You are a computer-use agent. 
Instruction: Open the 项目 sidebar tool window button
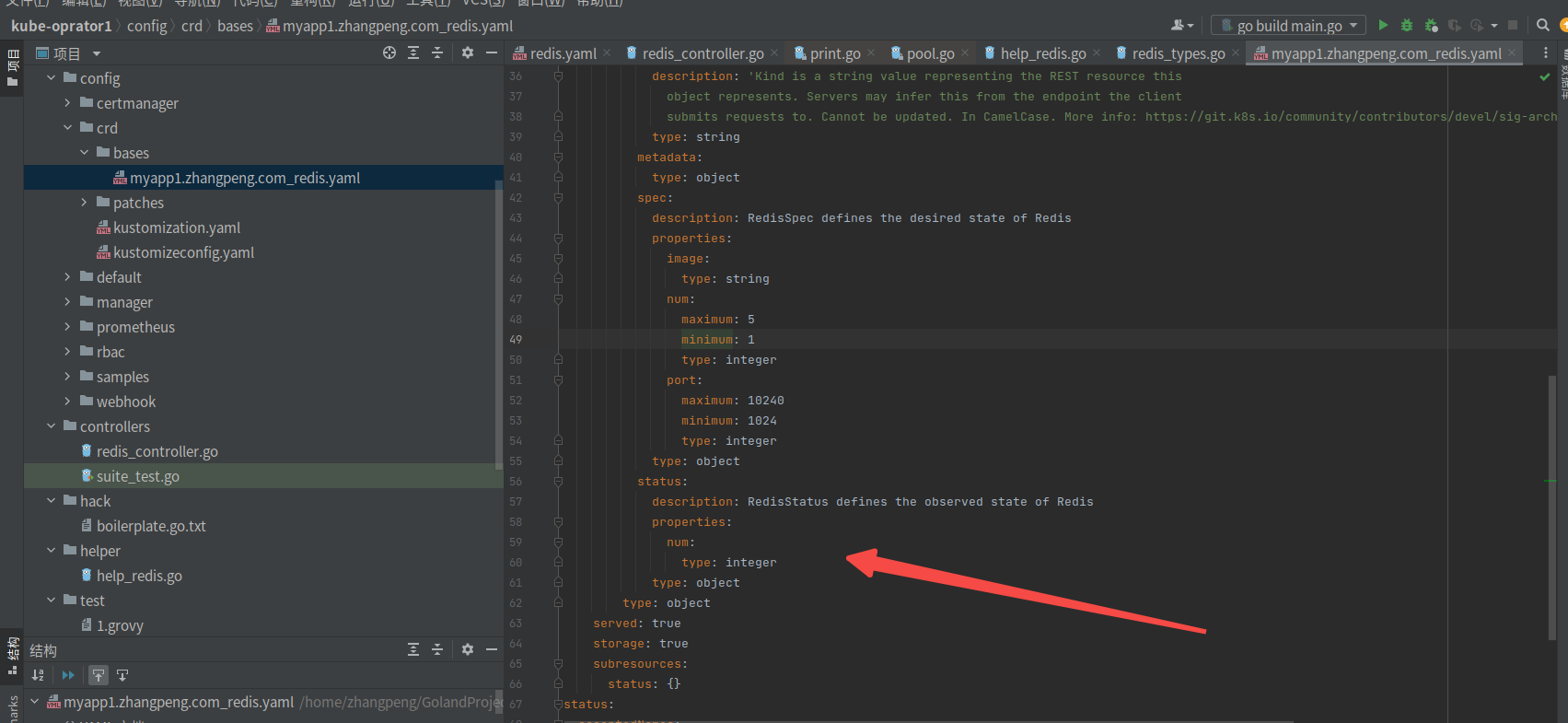click(12, 69)
